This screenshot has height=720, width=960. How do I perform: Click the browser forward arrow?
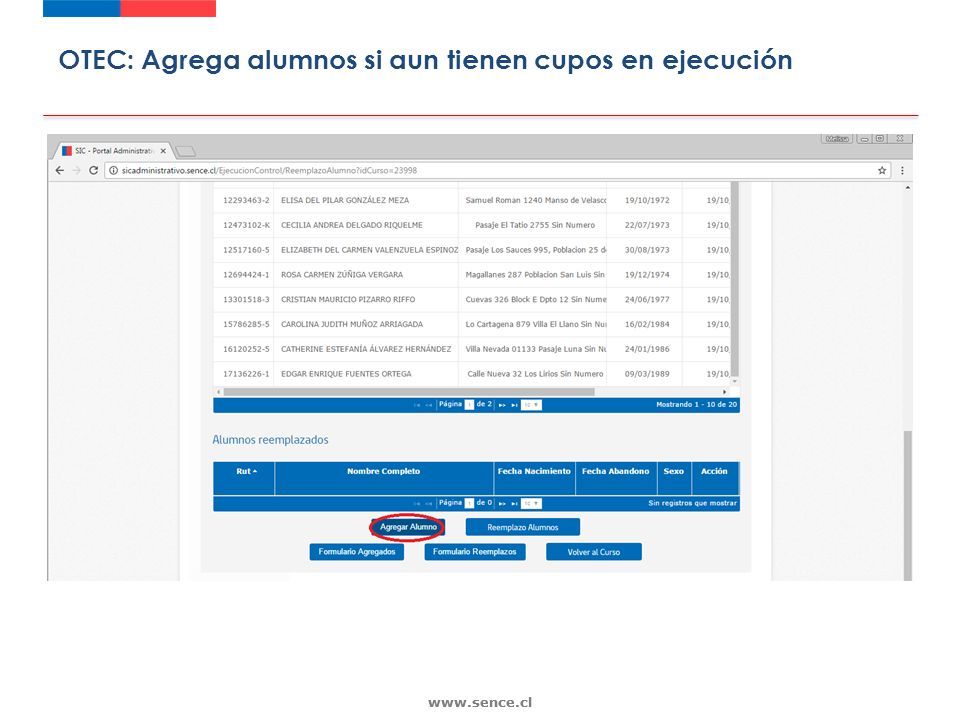(x=77, y=170)
